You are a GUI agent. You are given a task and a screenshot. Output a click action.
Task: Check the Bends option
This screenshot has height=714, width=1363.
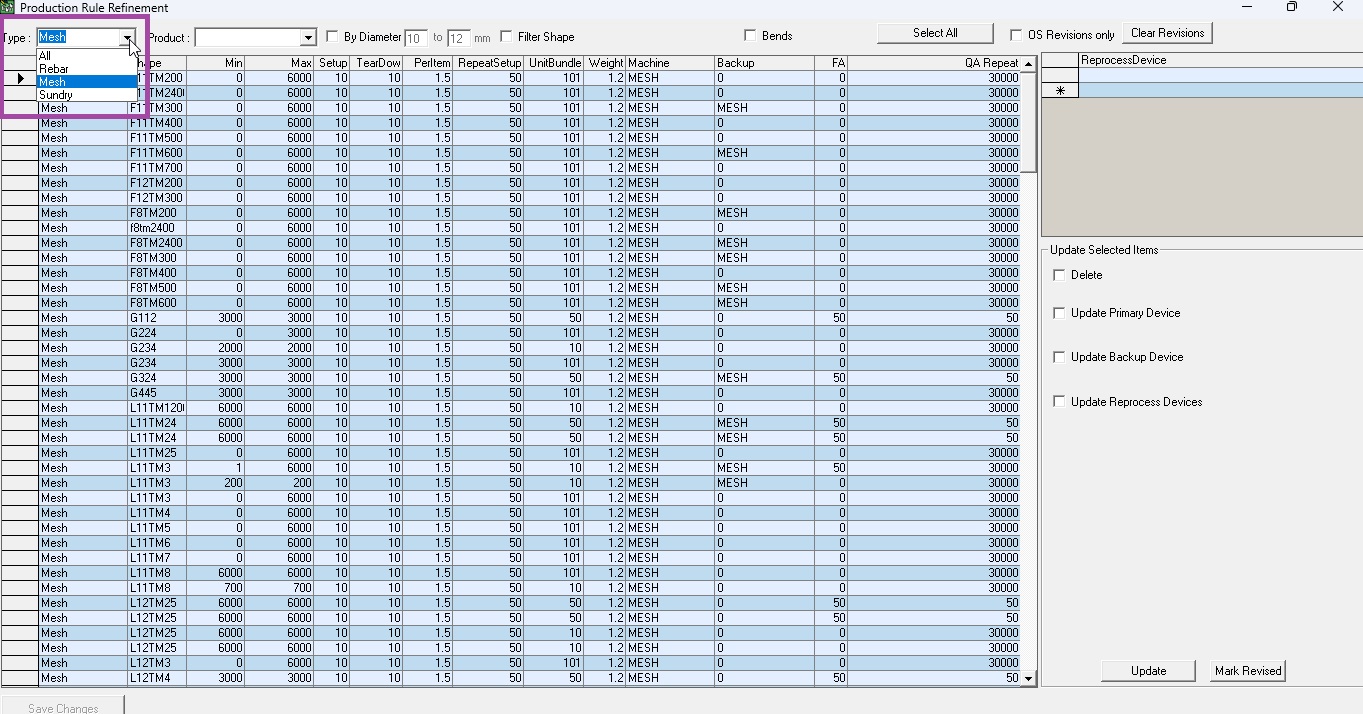click(751, 36)
